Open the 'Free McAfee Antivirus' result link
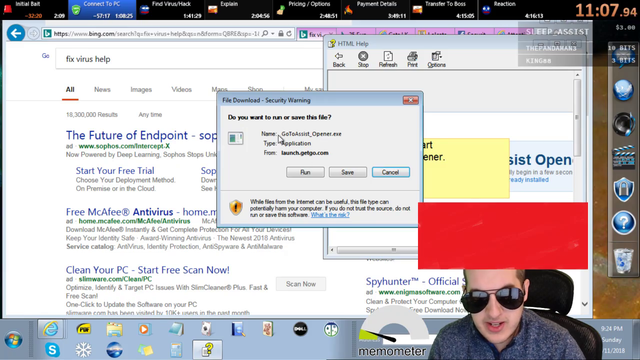The height and width of the screenshot is (360, 640). tap(141, 212)
